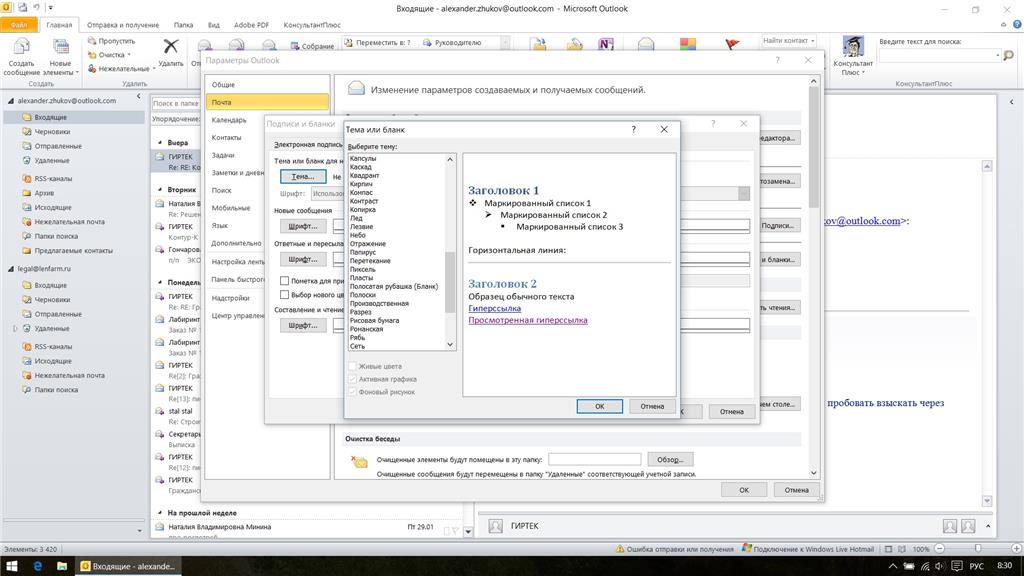
Task: Click the network icon in system tray
Action: point(925,566)
